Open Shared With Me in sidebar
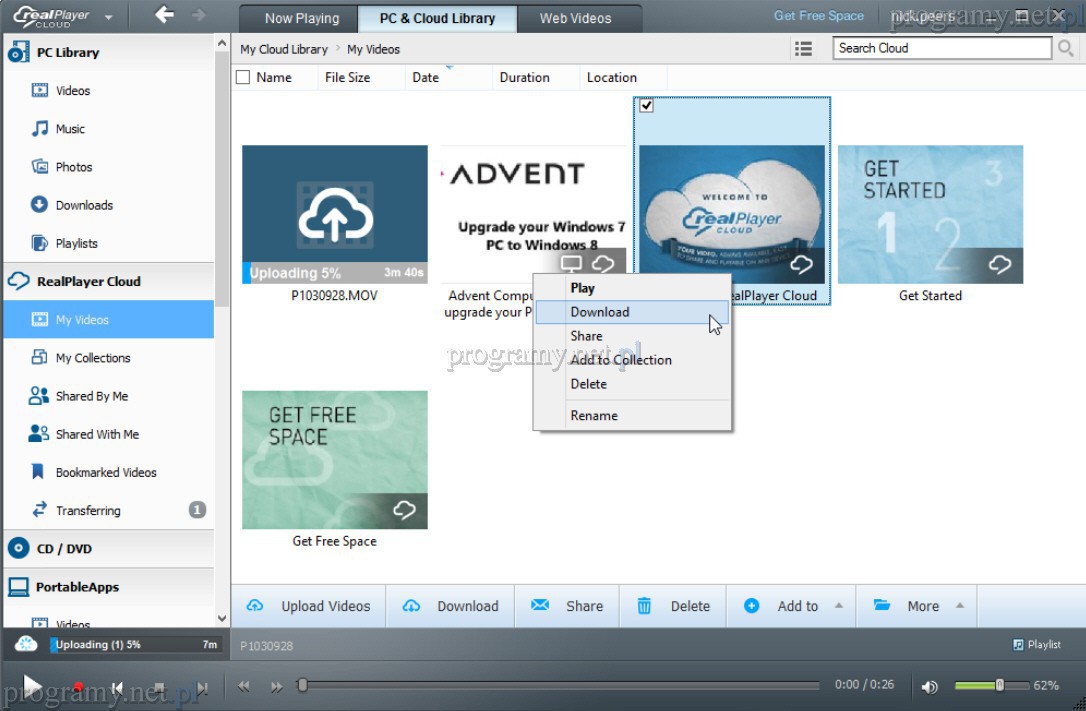1086x711 pixels. (x=97, y=434)
